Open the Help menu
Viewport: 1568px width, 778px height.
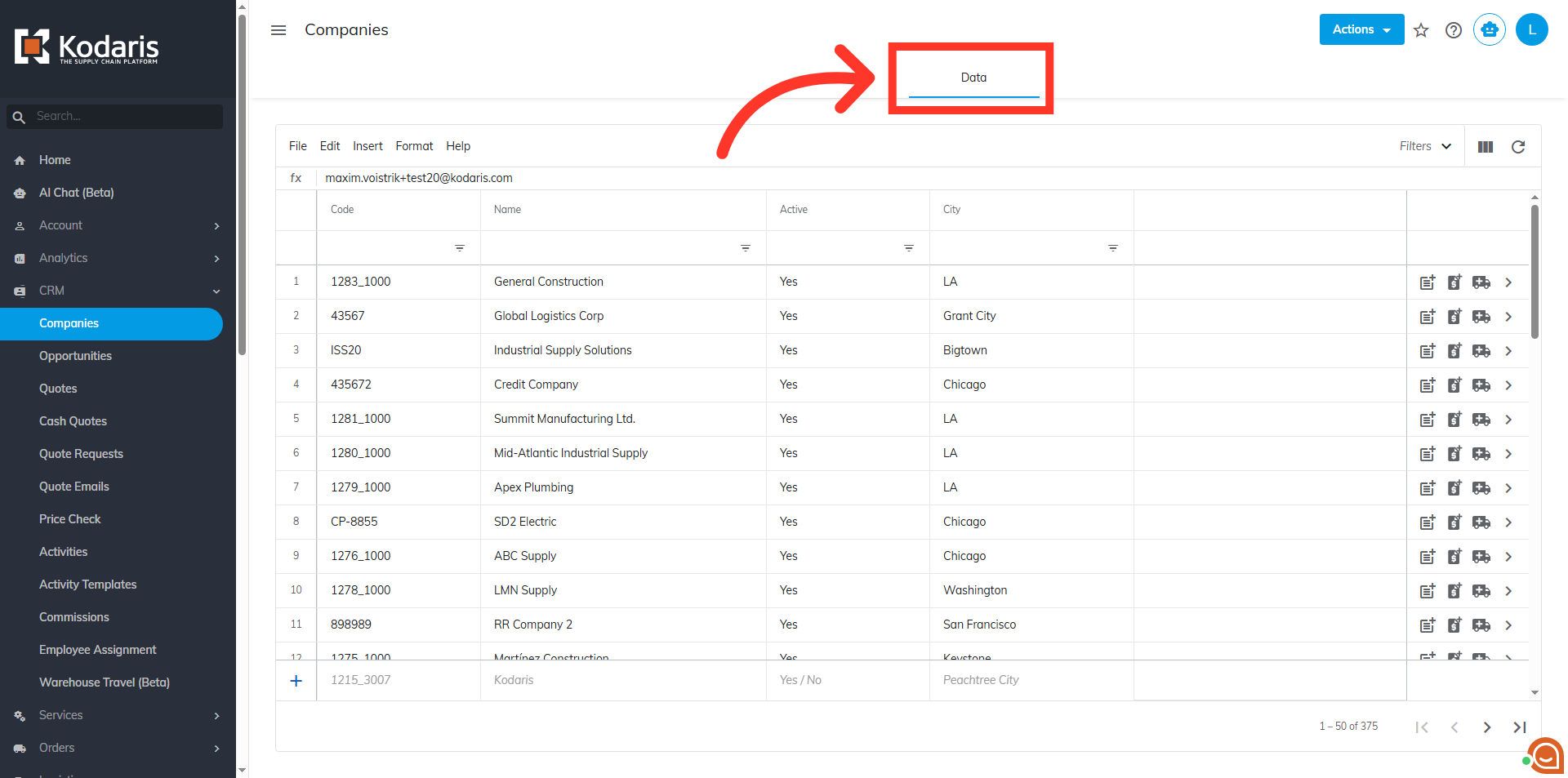458,146
